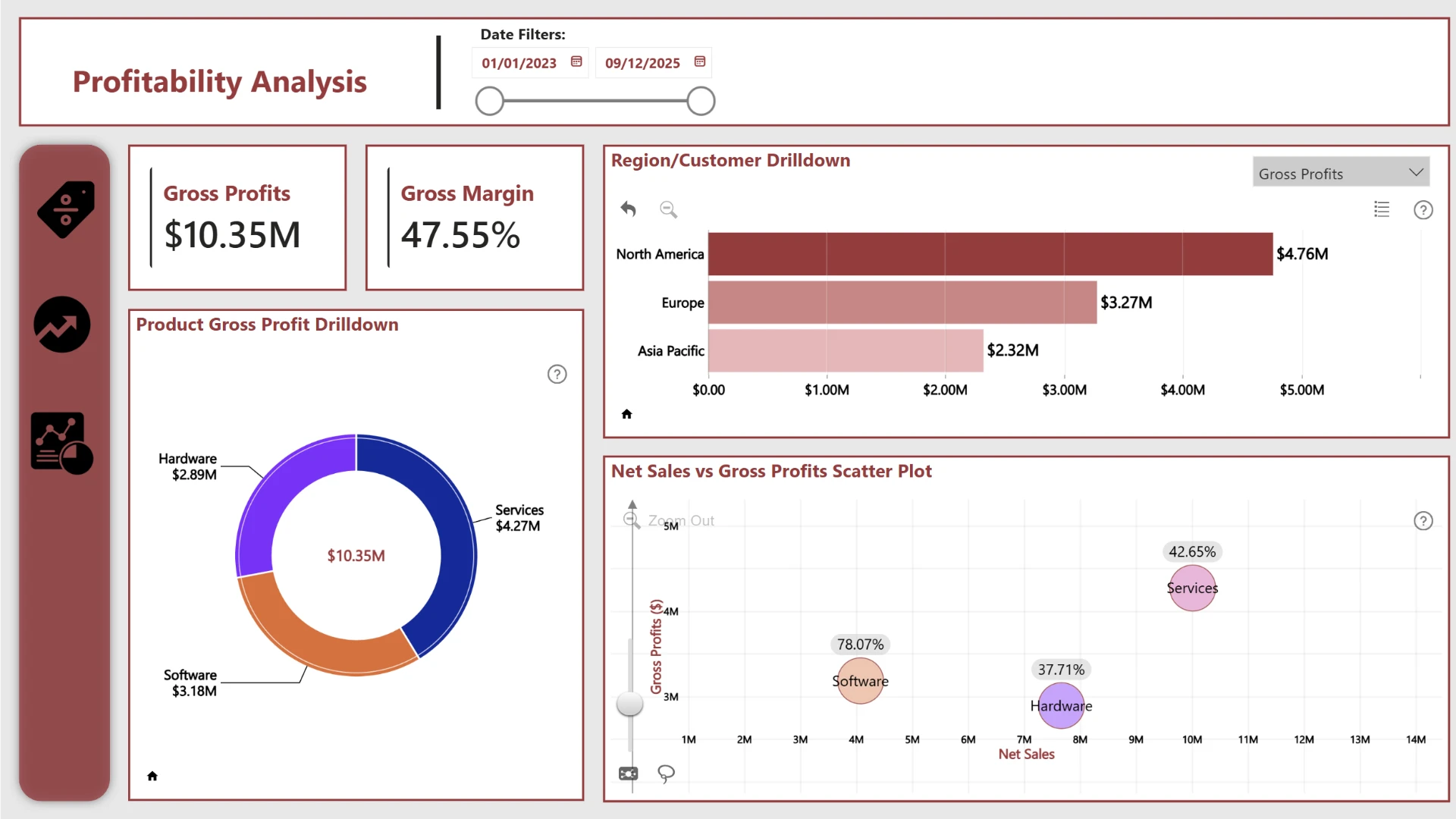Screen dimensions: 1456x819
Task: Open the trending arrow page icon
Action: 62,325
